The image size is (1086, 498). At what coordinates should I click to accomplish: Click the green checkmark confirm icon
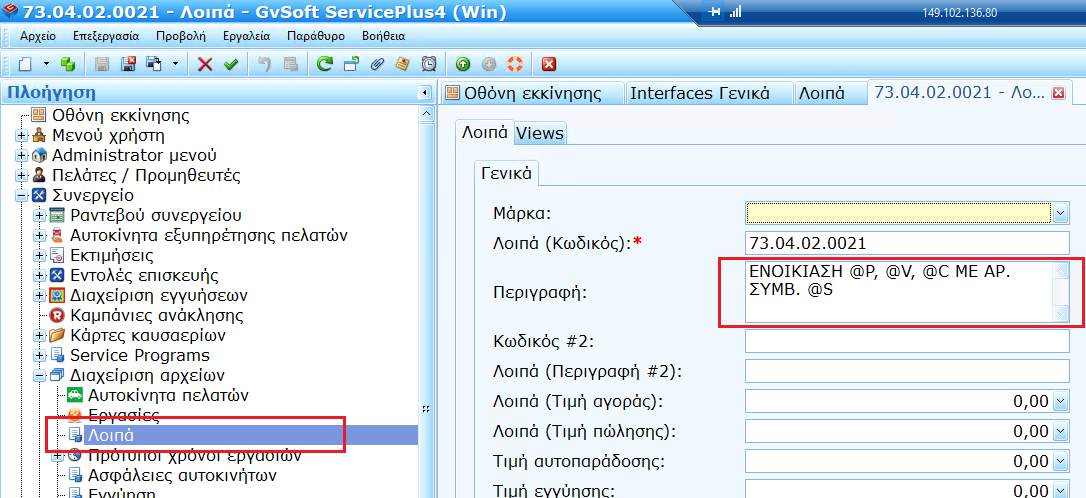[x=231, y=64]
